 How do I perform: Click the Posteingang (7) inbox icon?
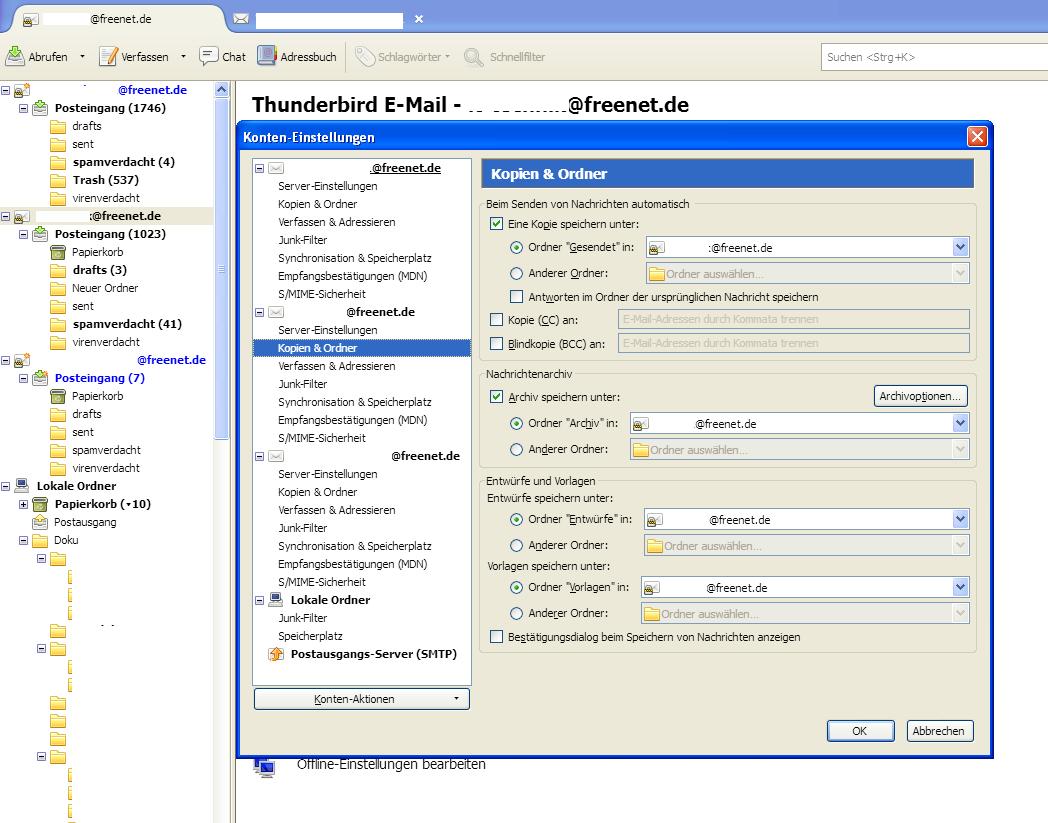41,378
